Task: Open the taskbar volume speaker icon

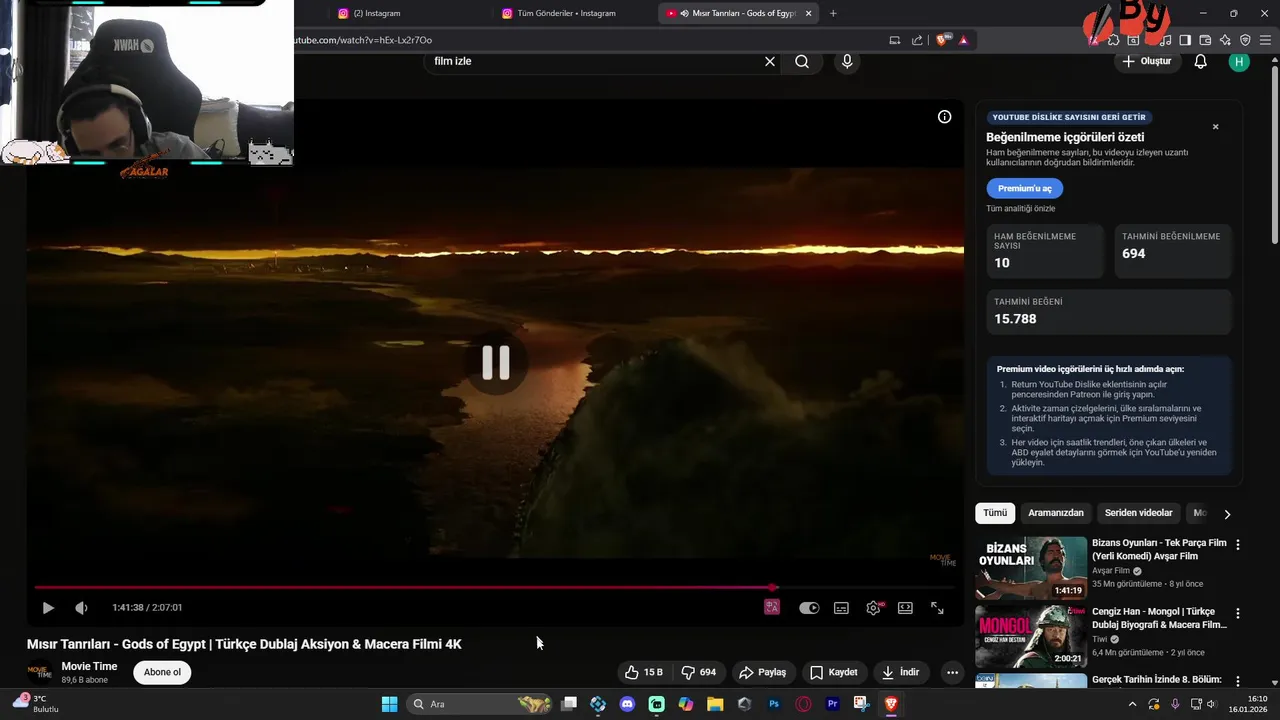Action: point(1211,704)
